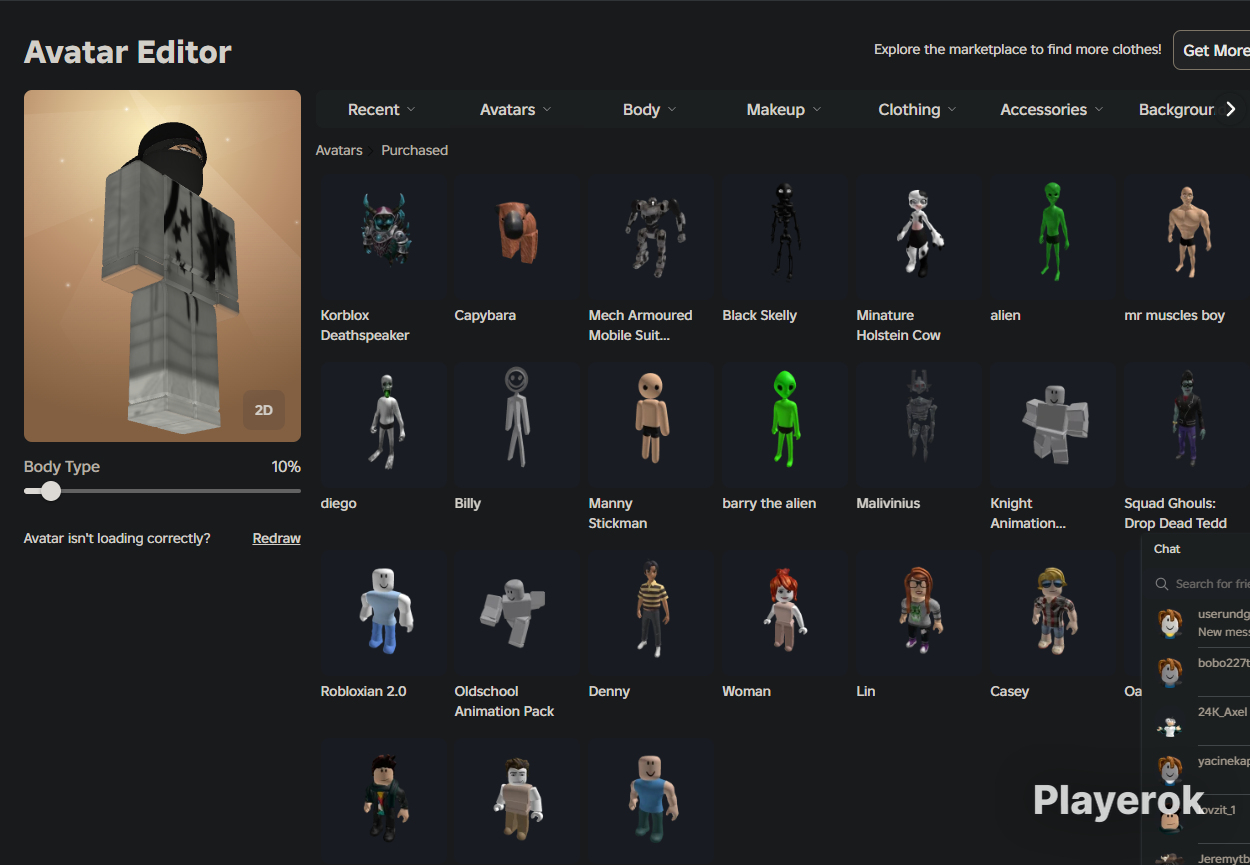The height and width of the screenshot is (865, 1250).
Task: Open chat with bobo227 friend
Action: pyautogui.click(x=1200, y=671)
